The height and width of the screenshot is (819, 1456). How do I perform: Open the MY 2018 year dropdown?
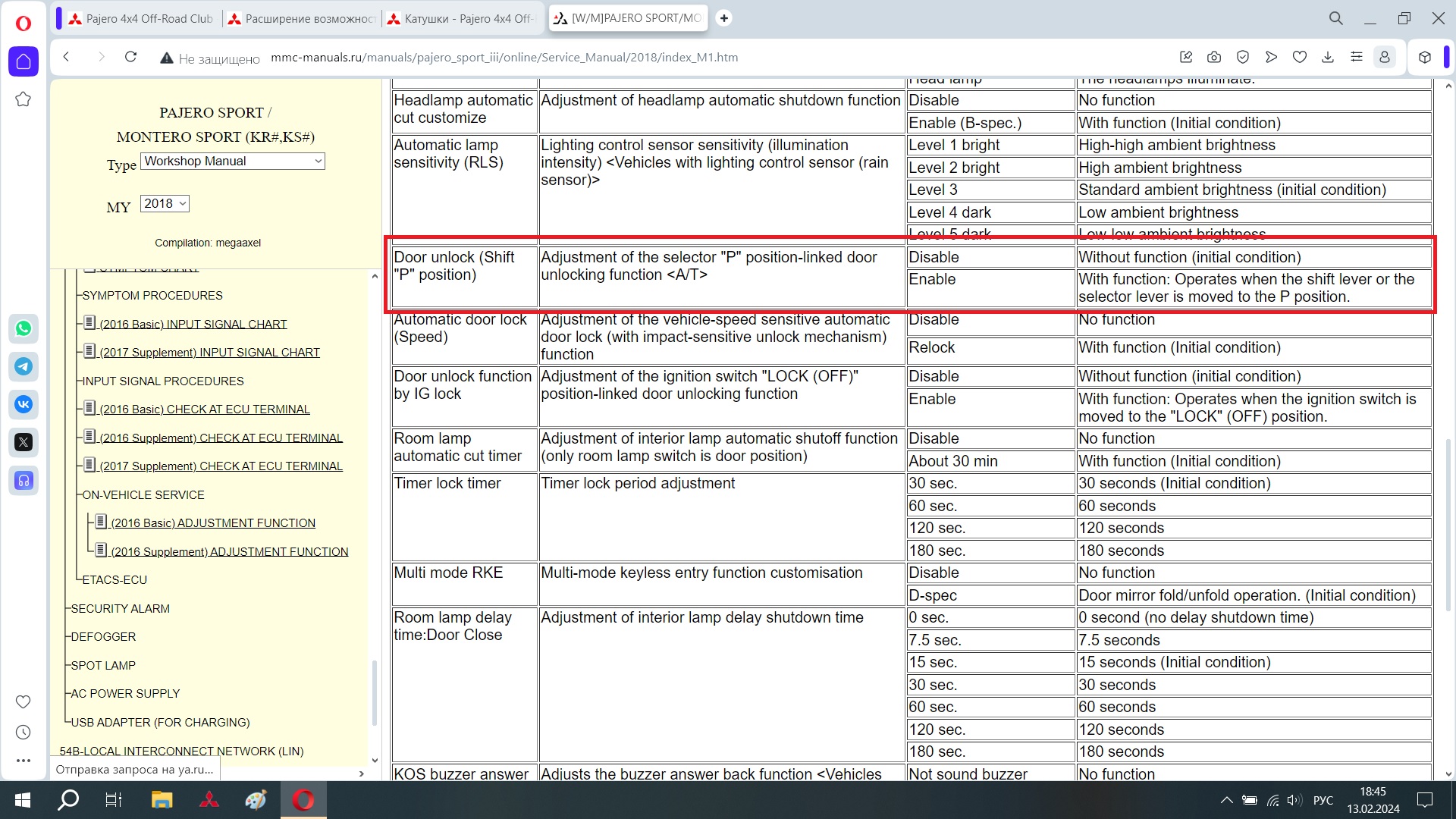(165, 203)
